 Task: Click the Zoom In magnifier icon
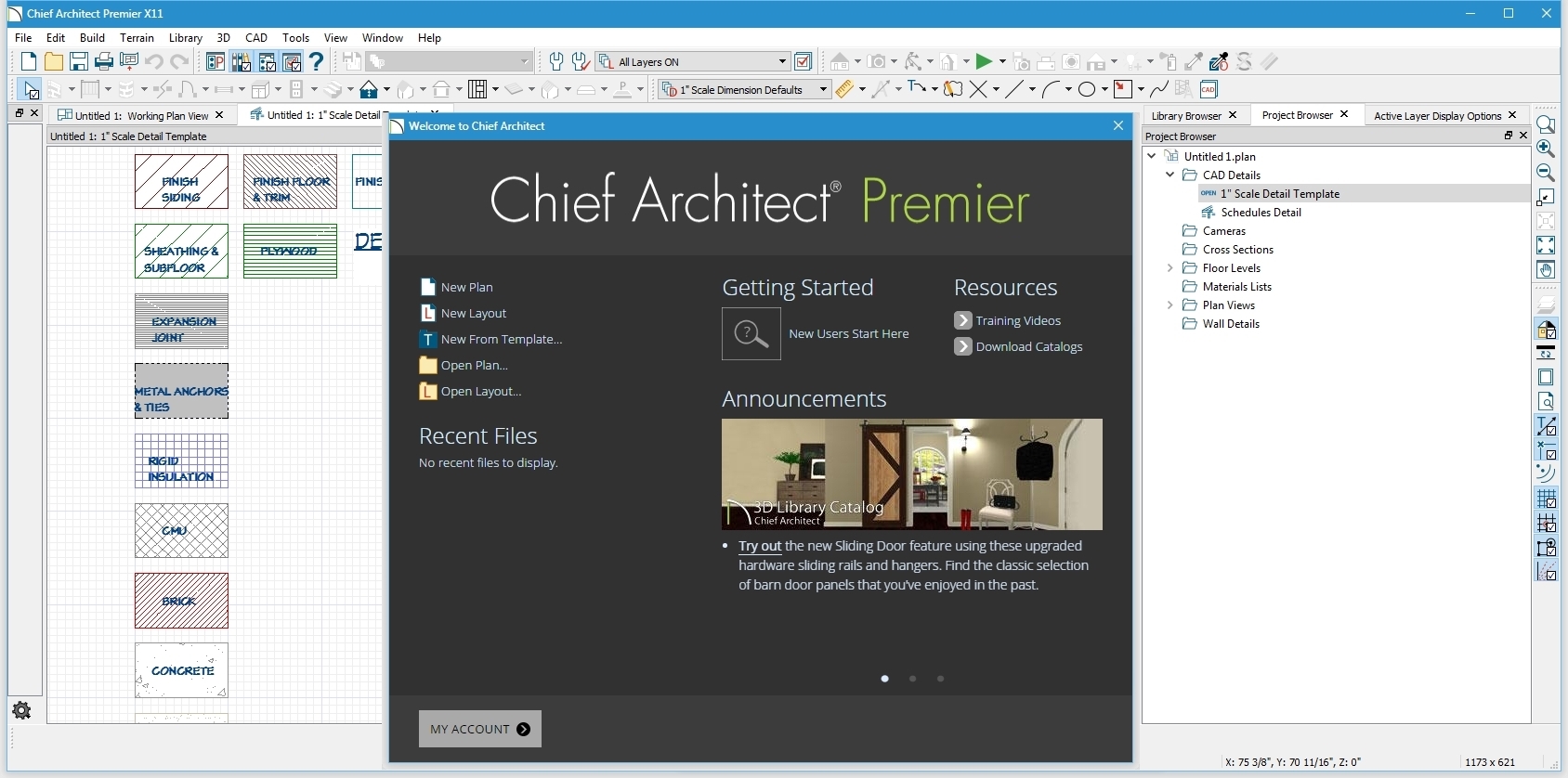[x=1546, y=149]
